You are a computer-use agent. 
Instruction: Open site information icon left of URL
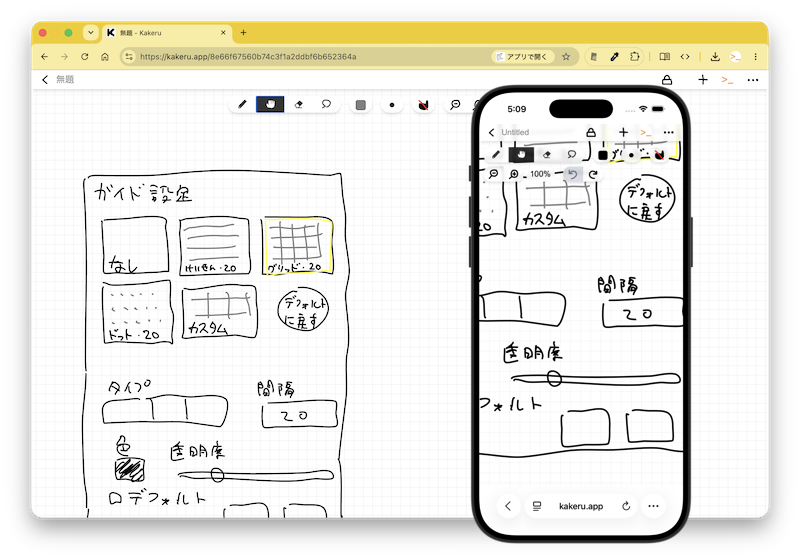click(129, 57)
